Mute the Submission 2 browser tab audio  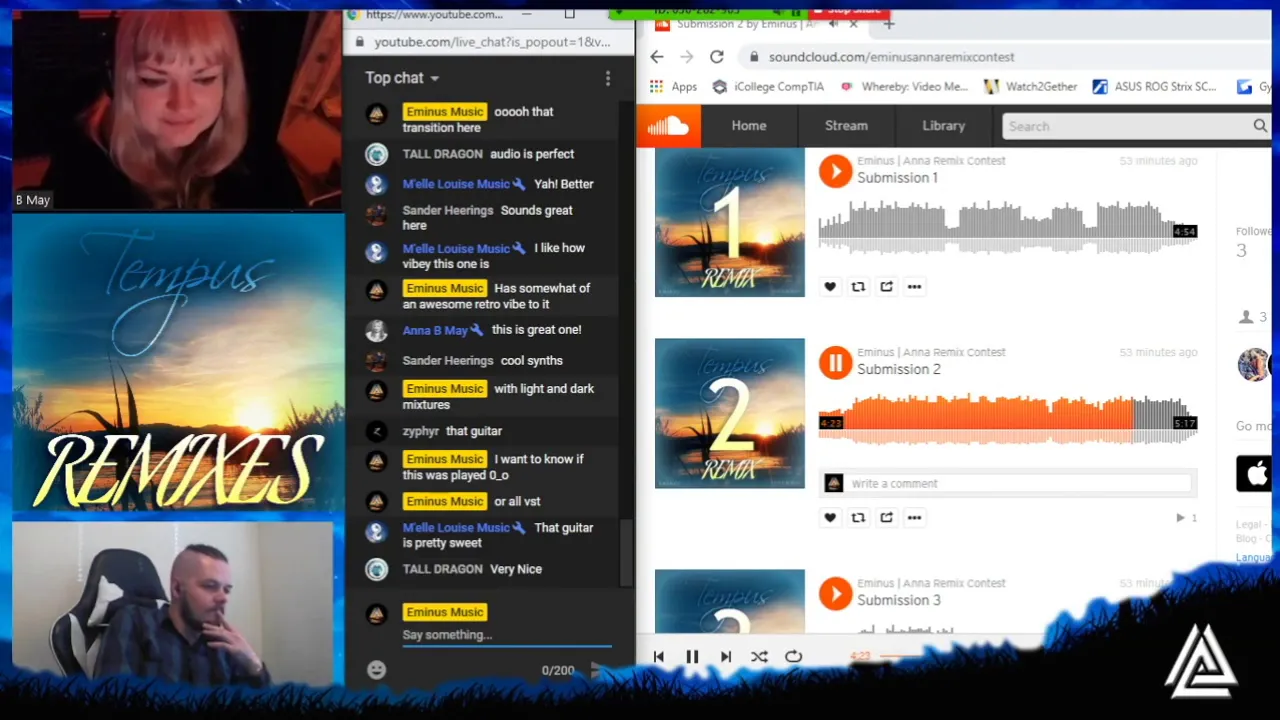point(834,24)
